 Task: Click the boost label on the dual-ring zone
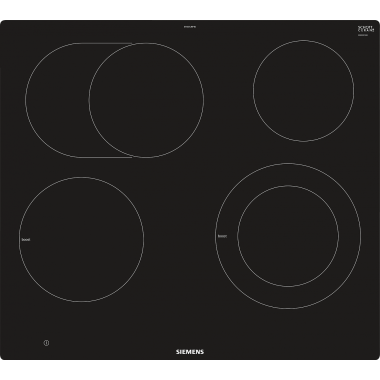[x=222, y=236]
